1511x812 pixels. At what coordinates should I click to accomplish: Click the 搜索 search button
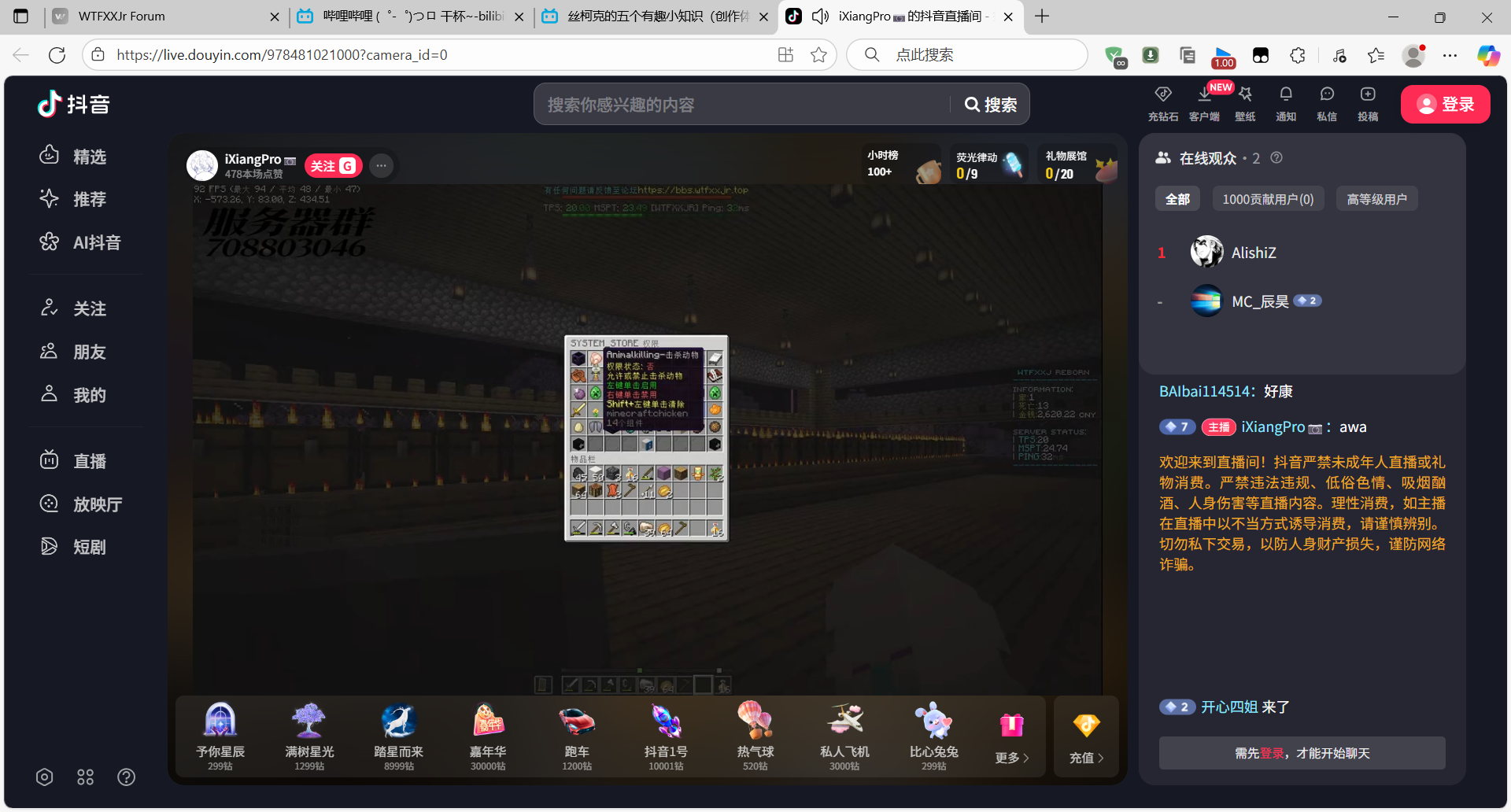[991, 105]
